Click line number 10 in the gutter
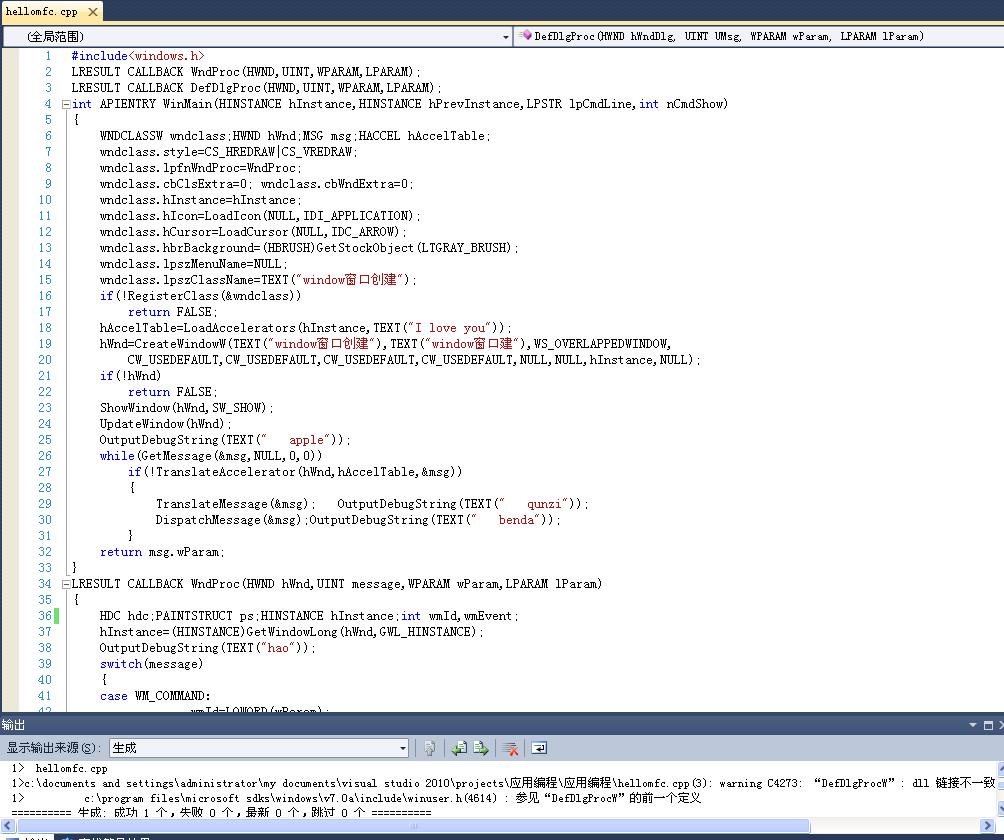Screen dimensions: 1004x840 click(x=45, y=200)
